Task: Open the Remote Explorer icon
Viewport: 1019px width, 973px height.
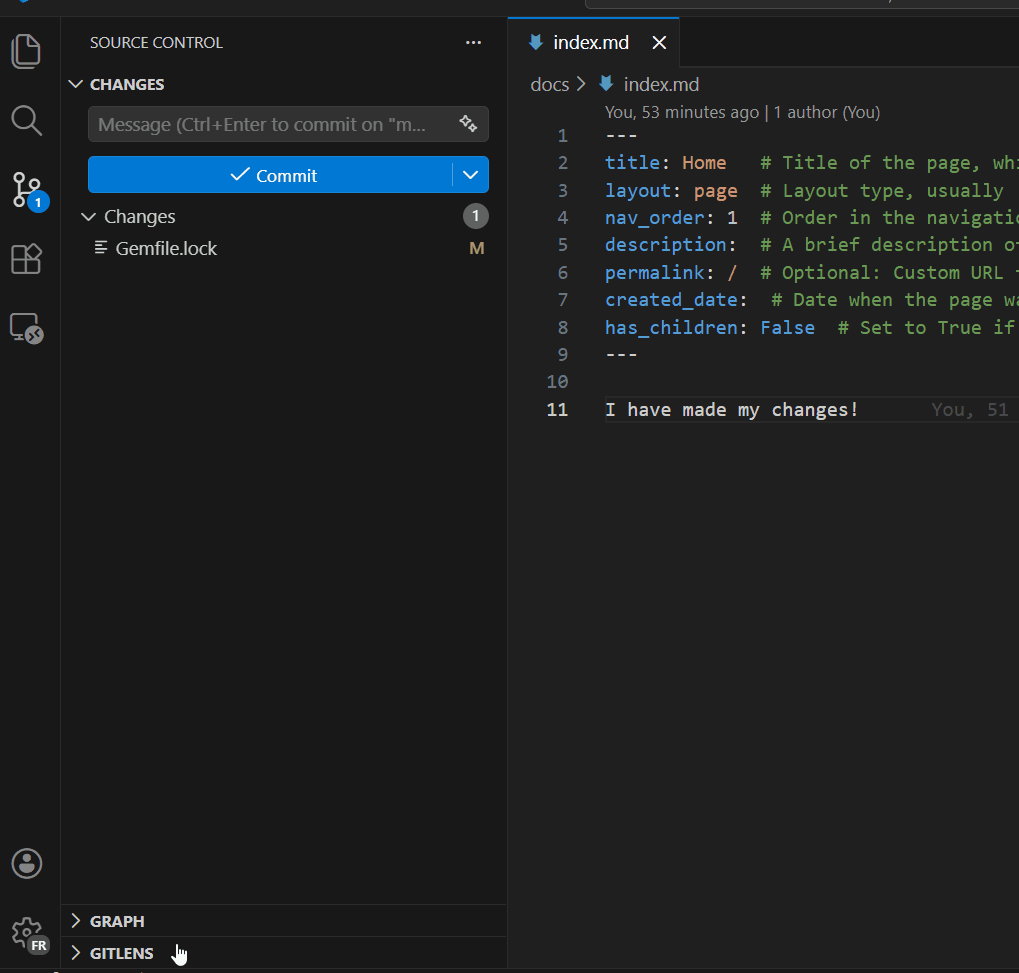Action: tap(27, 328)
